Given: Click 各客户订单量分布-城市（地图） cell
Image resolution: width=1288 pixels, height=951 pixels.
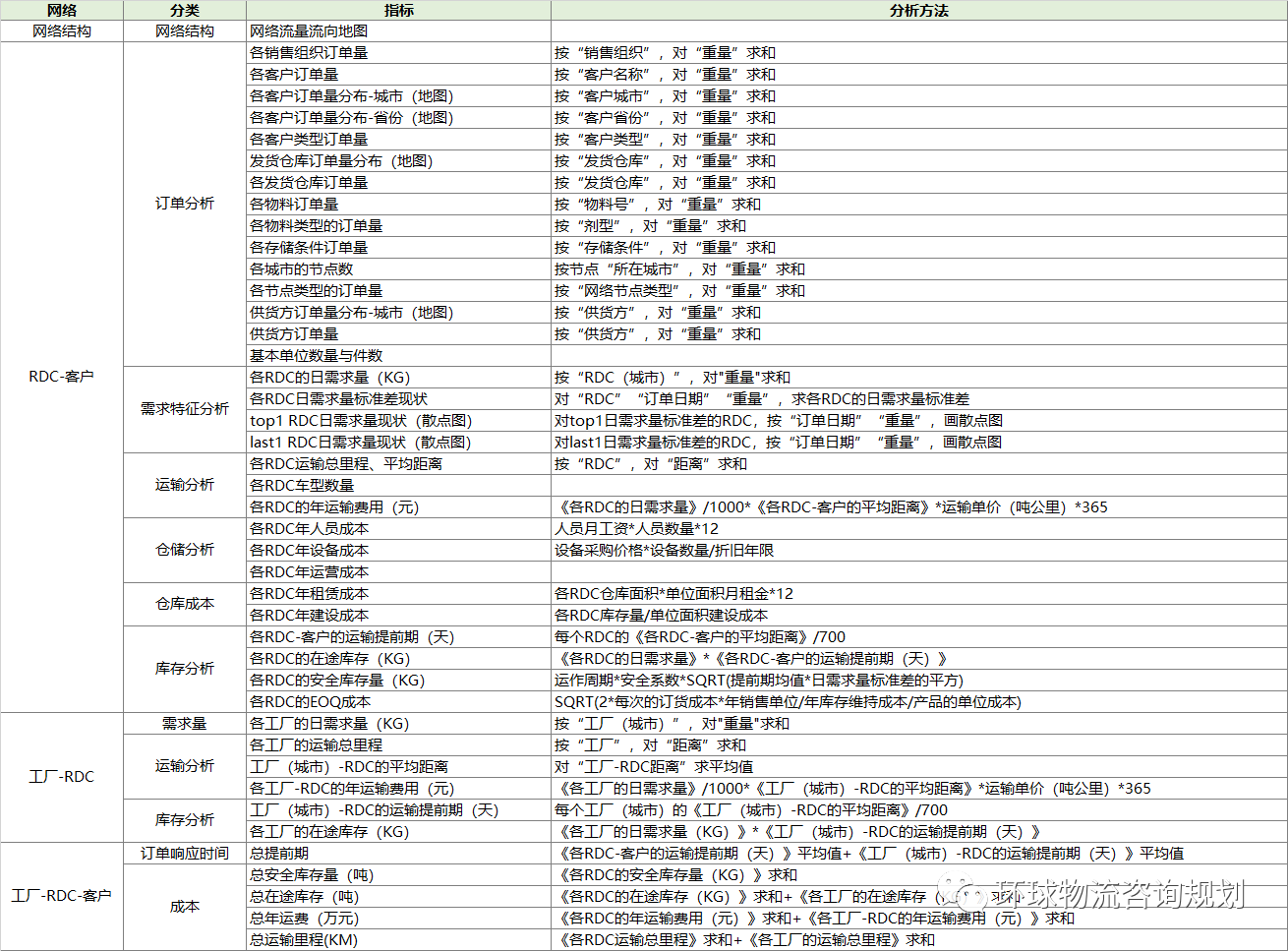Looking at the screenshot, I should click(398, 95).
